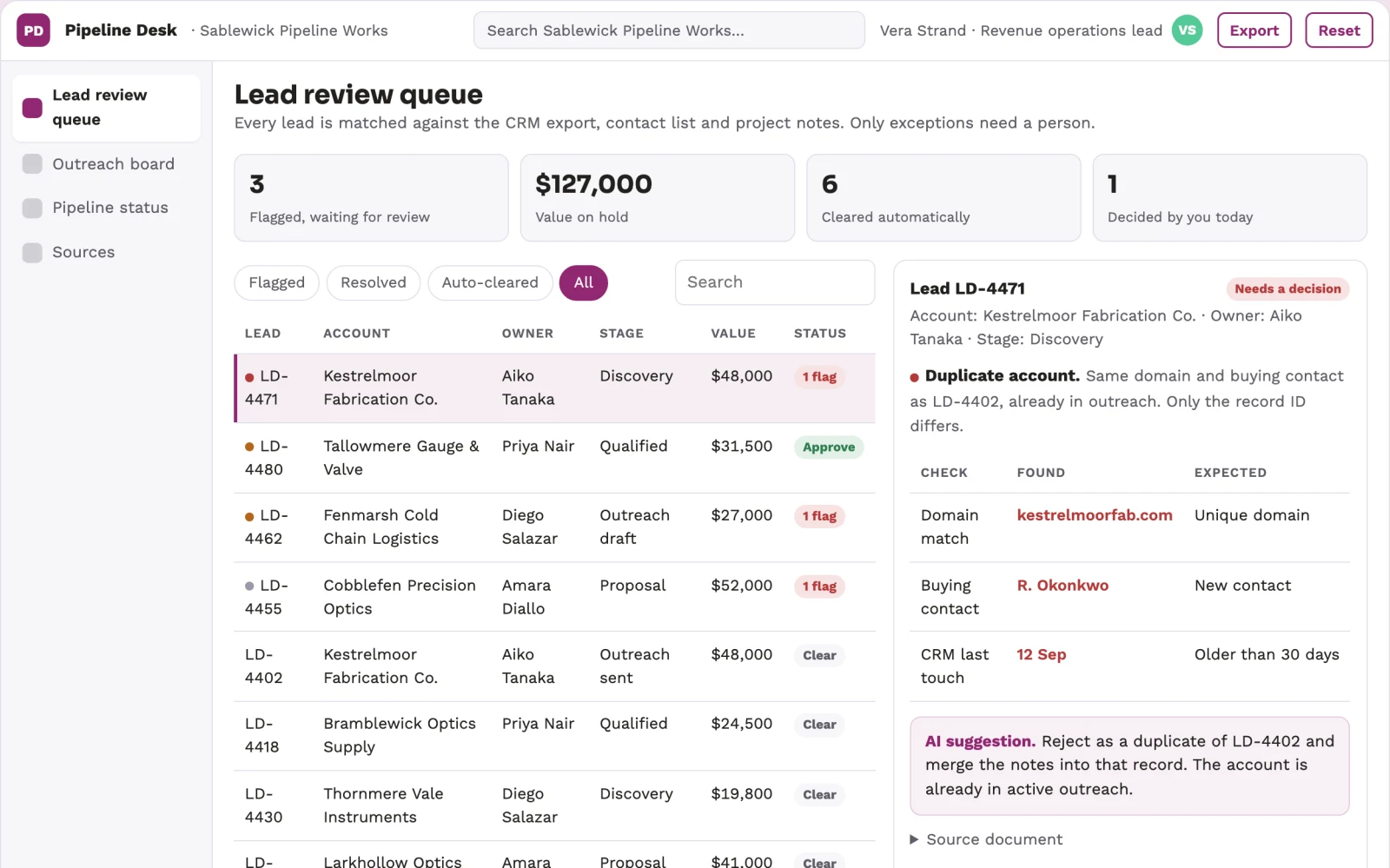Click the Outreach board sidebar icon
Image resolution: width=1390 pixels, height=868 pixels.
click(x=32, y=164)
